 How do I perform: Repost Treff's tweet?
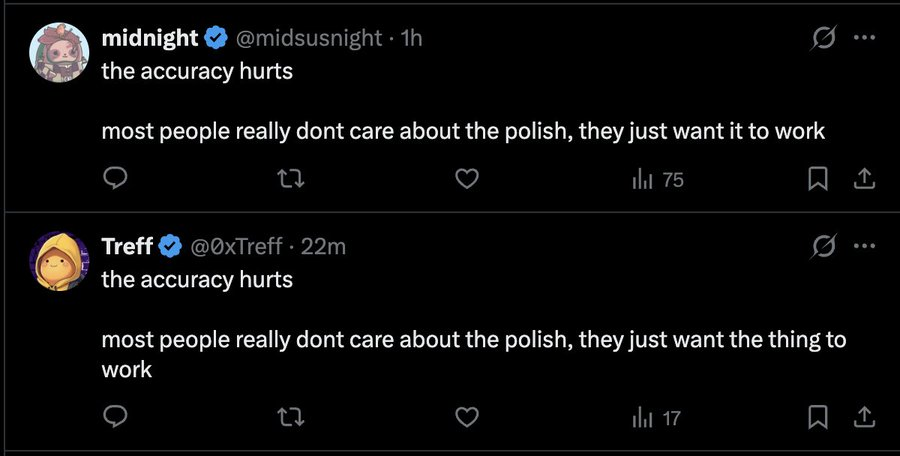click(x=291, y=417)
